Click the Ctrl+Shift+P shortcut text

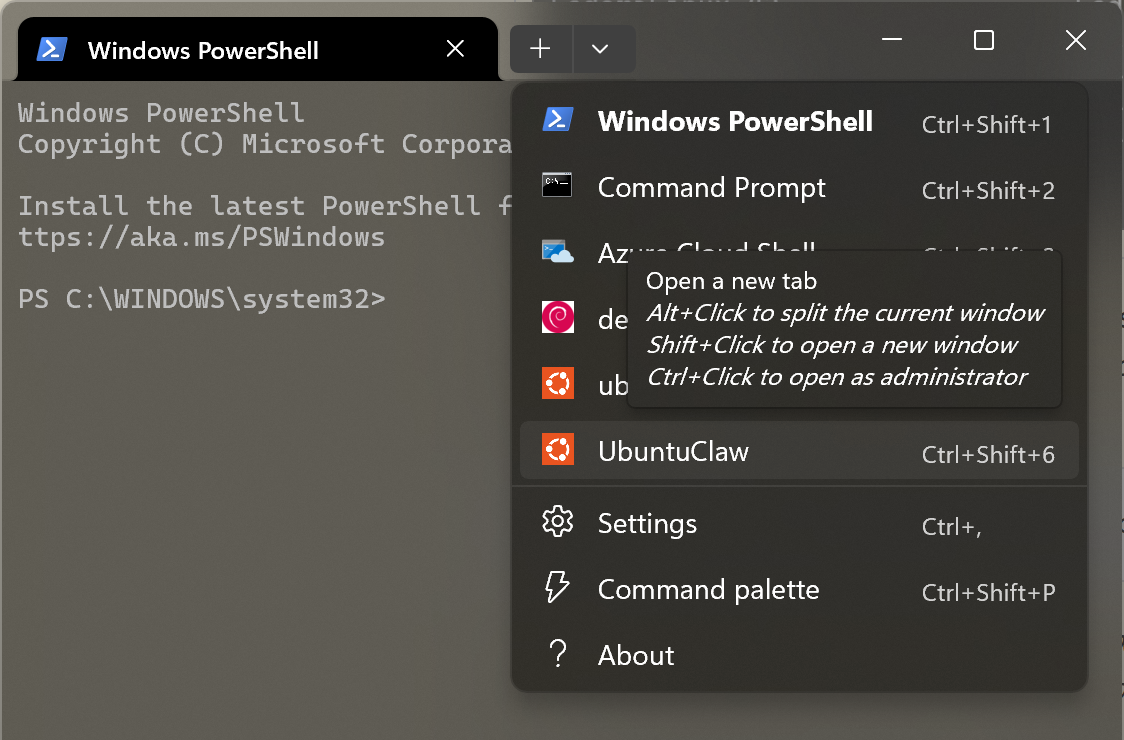click(x=989, y=592)
